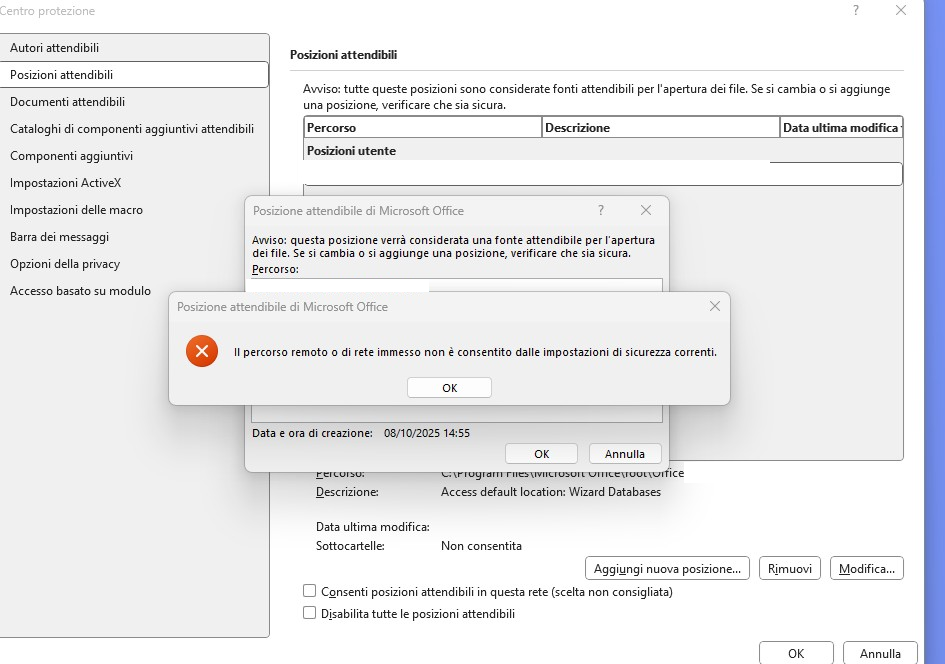Click OK next to Annulla in path dialog
This screenshot has height=664, width=945.
(x=541, y=454)
